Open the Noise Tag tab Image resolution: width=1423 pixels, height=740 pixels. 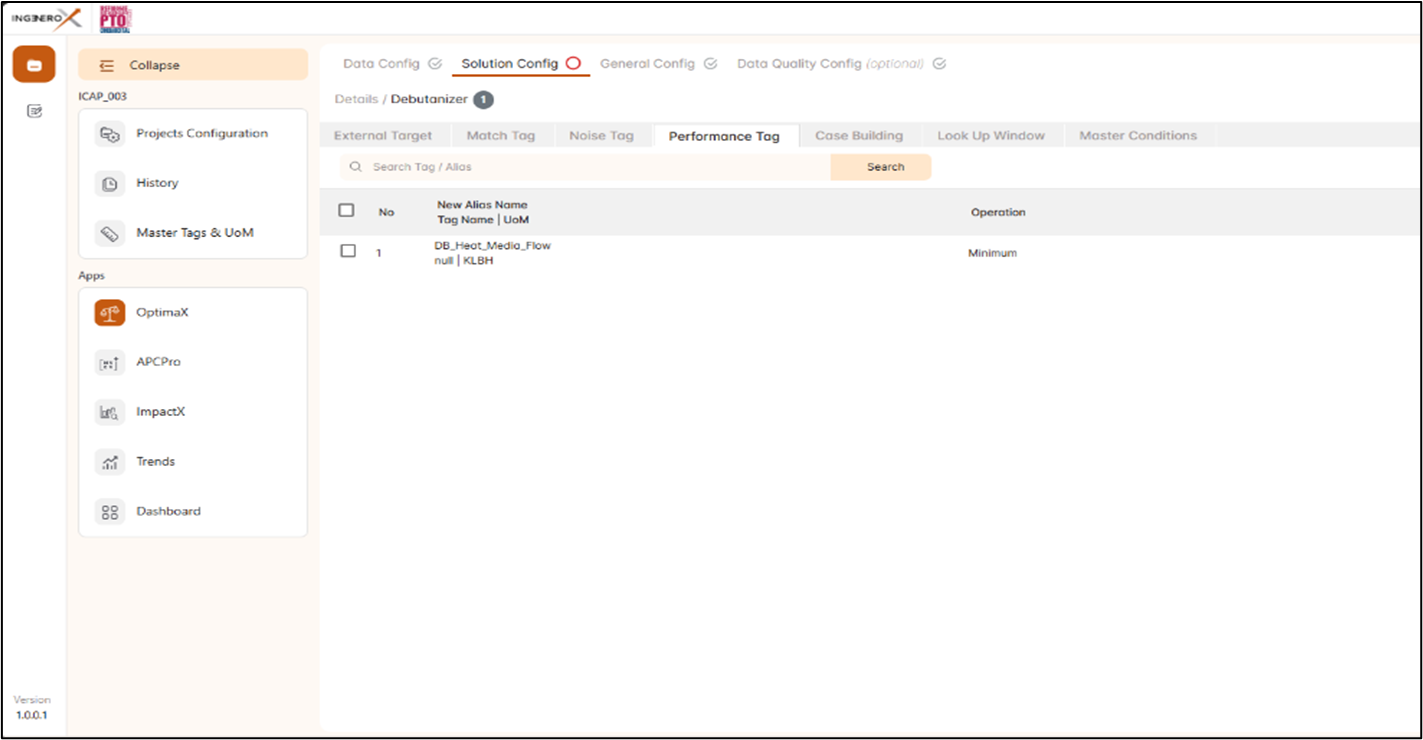pyautogui.click(x=601, y=136)
